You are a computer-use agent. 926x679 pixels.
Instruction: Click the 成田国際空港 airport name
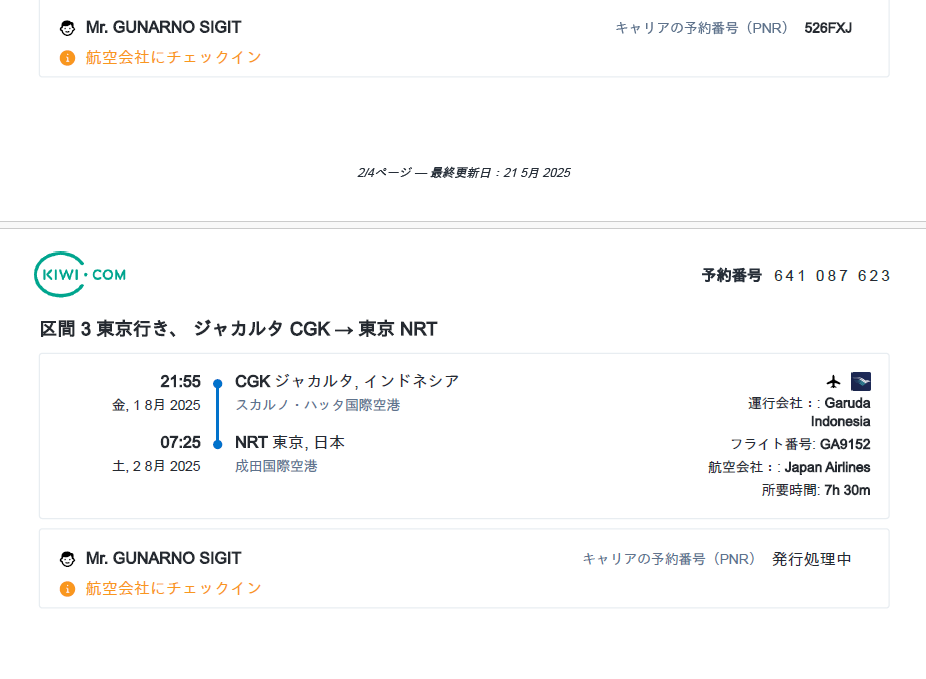click(276, 466)
